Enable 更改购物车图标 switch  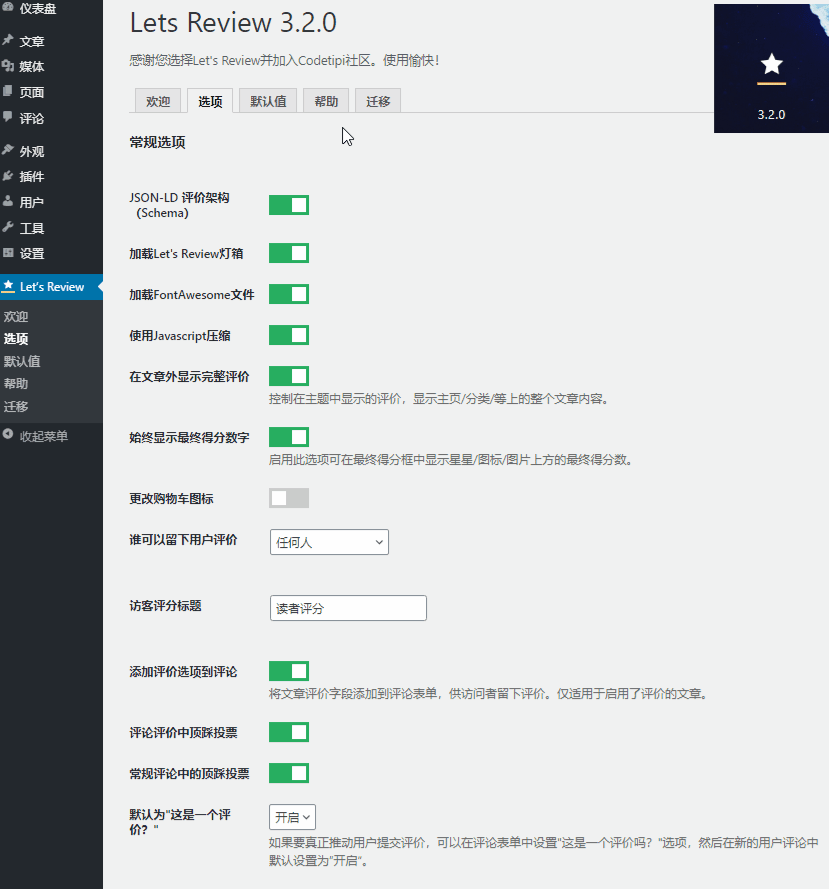click(x=289, y=498)
